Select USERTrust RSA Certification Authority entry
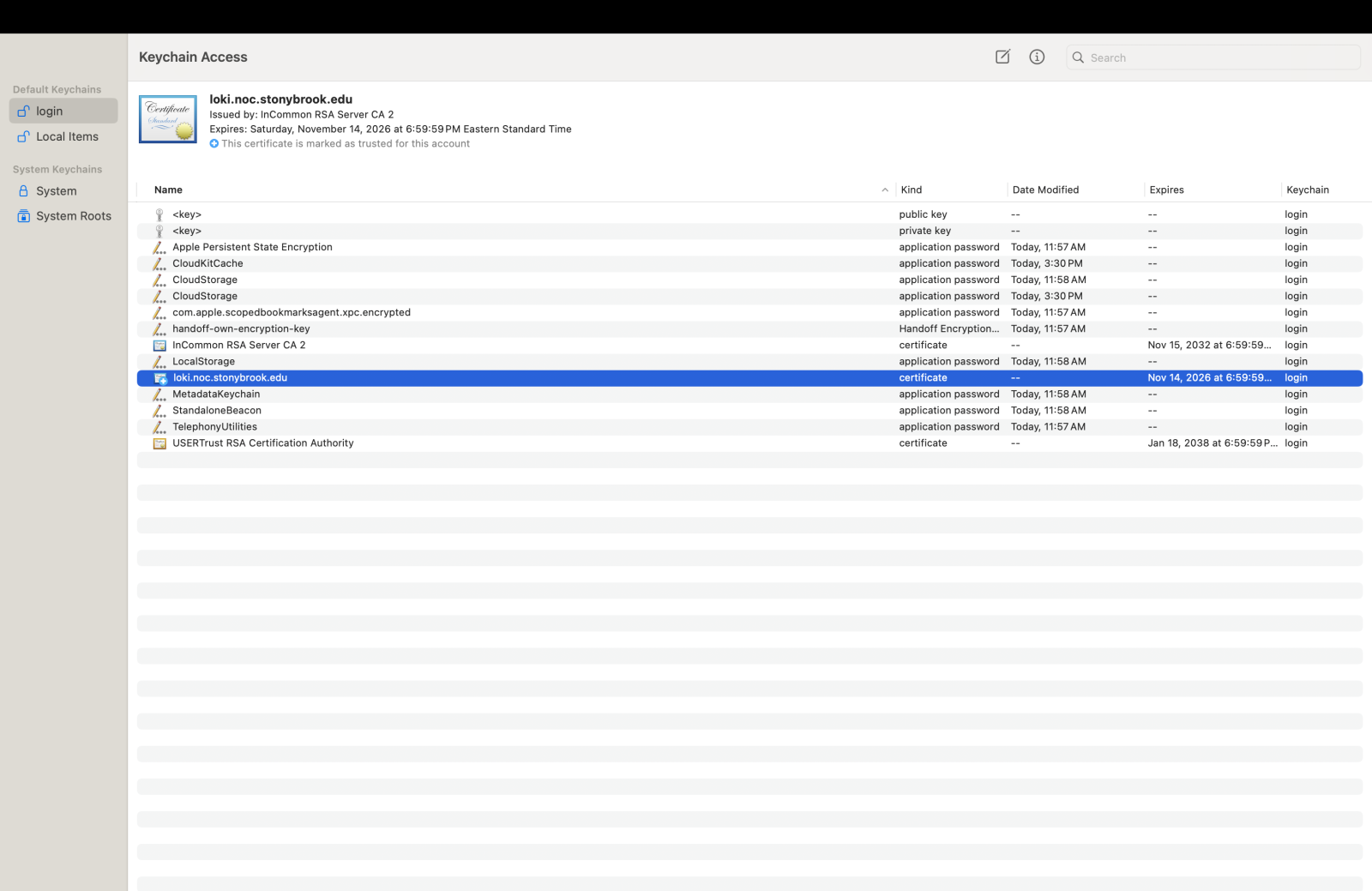The width and height of the screenshot is (1372, 891). click(749, 442)
